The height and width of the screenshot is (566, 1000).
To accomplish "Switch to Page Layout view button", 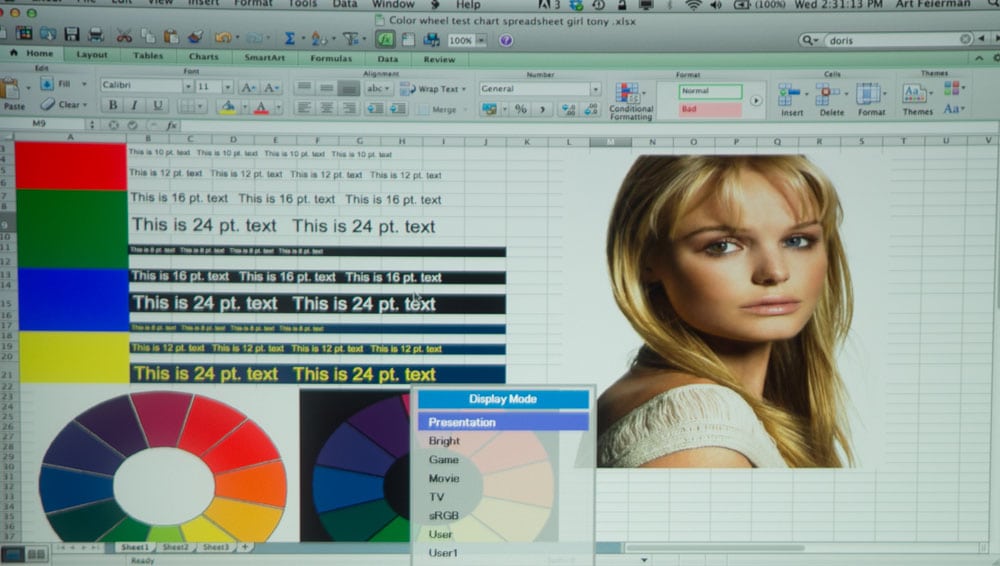I will point(36,554).
